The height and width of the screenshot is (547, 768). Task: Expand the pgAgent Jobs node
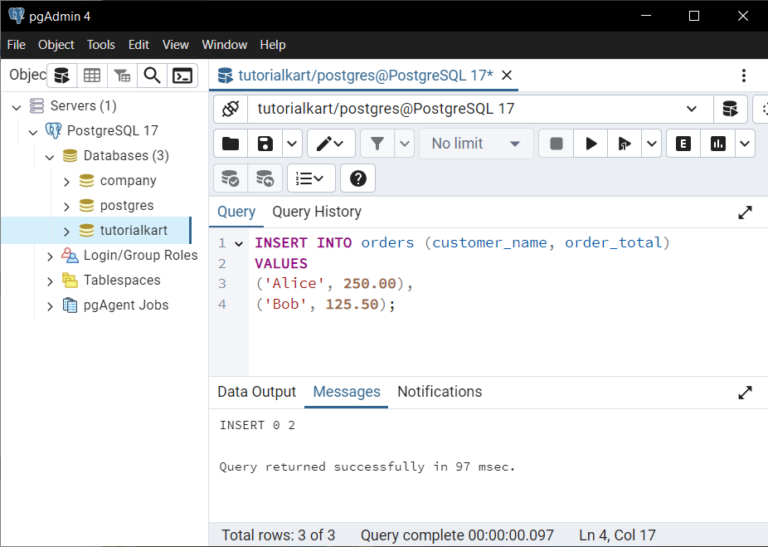pyautogui.click(x=50, y=306)
